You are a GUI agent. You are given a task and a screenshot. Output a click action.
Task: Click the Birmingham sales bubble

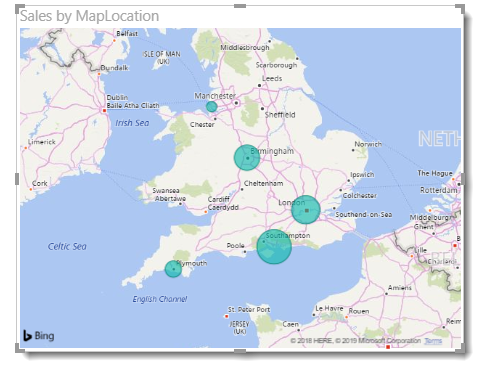[247, 158]
